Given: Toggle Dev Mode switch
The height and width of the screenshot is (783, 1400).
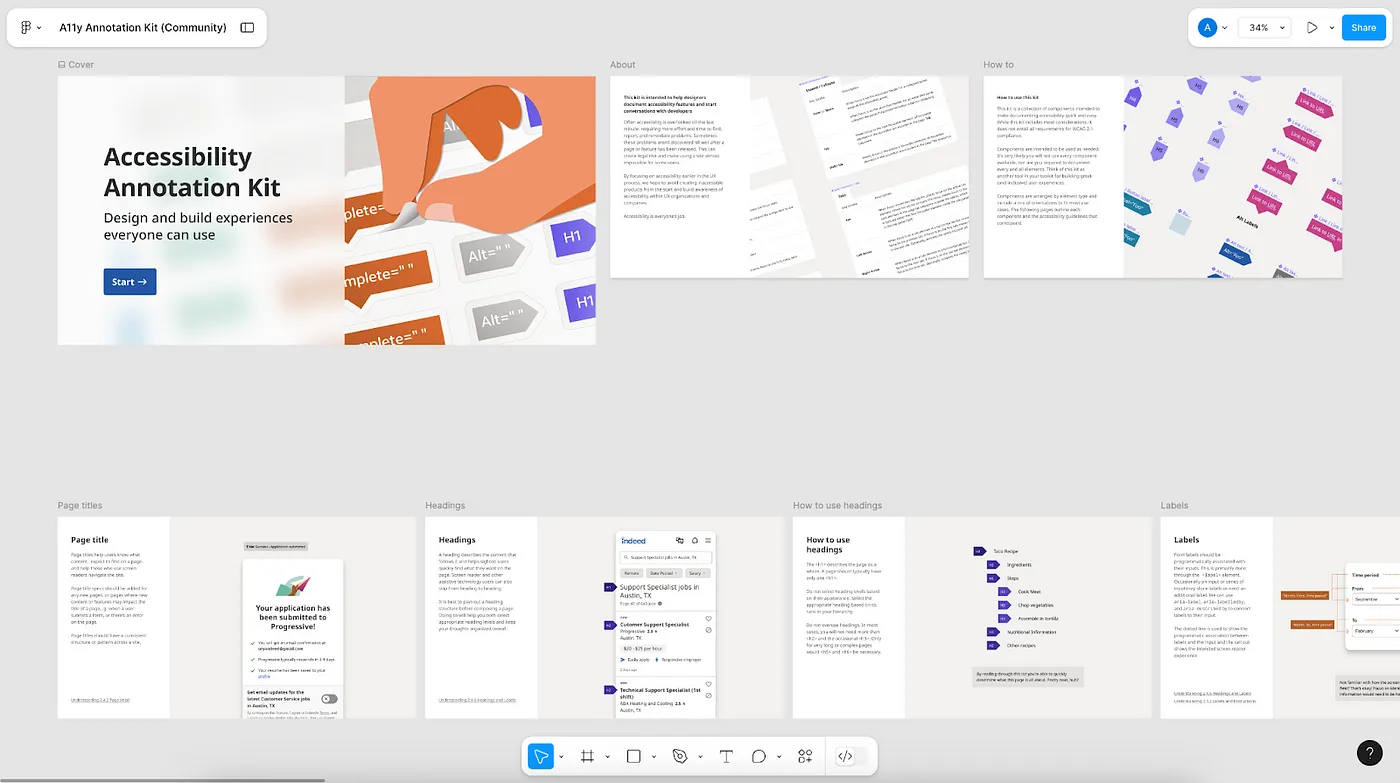Looking at the screenshot, I should click(850, 757).
